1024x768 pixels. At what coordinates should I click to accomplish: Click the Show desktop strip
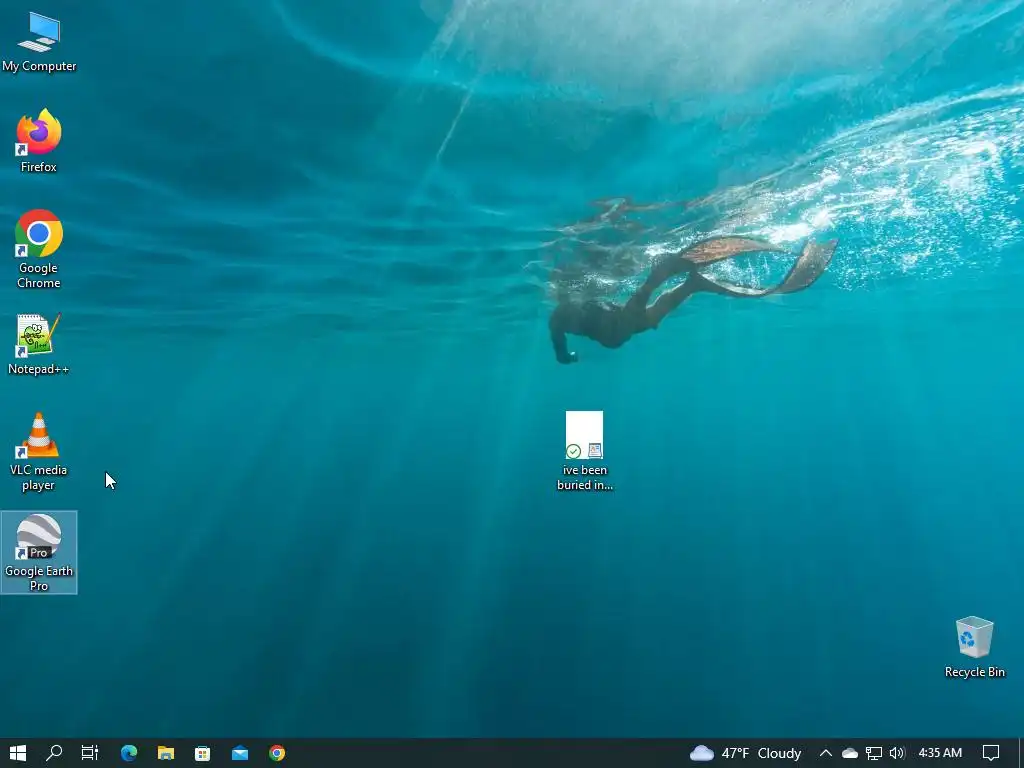[x=1021, y=753]
